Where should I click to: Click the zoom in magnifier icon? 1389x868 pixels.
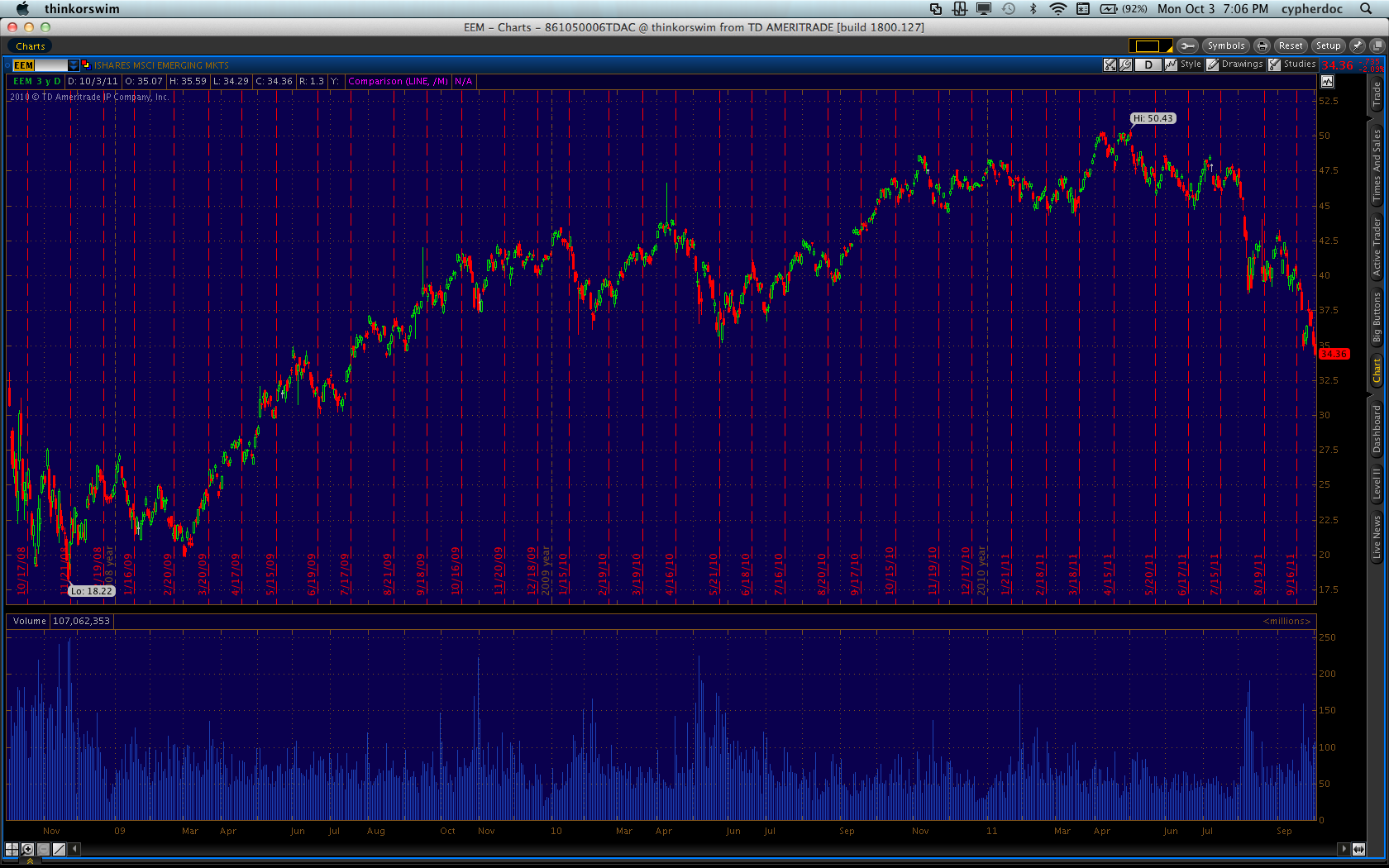[27, 849]
